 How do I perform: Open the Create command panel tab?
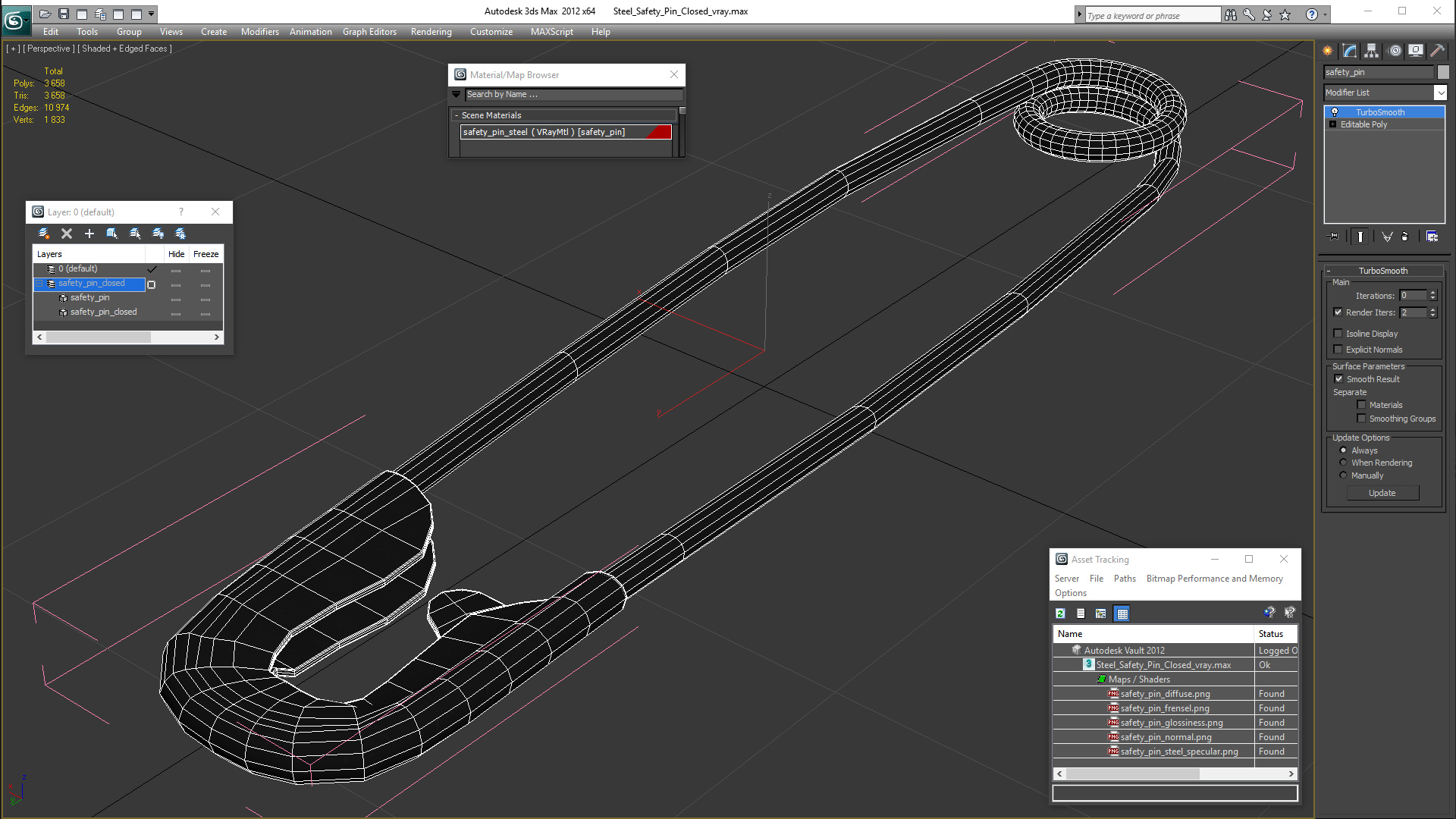(1328, 51)
